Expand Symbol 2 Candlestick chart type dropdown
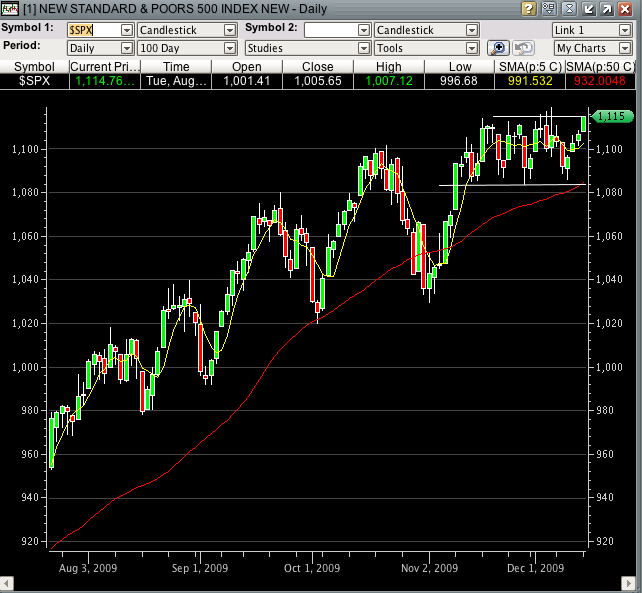 [472, 31]
